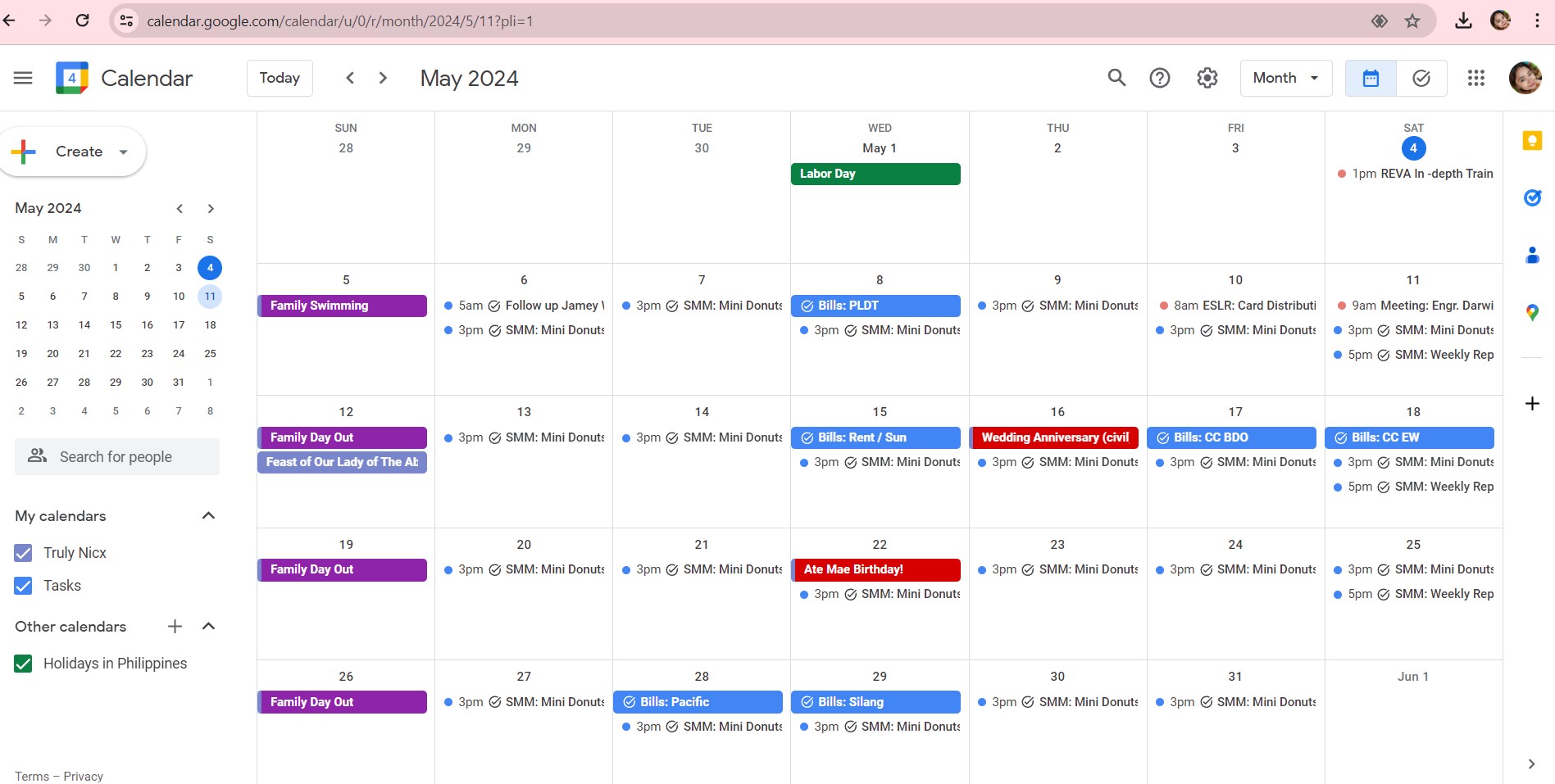The height and width of the screenshot is (784, 1555).
Task: Open the browser downloads icon
Action: [1463, 20]
